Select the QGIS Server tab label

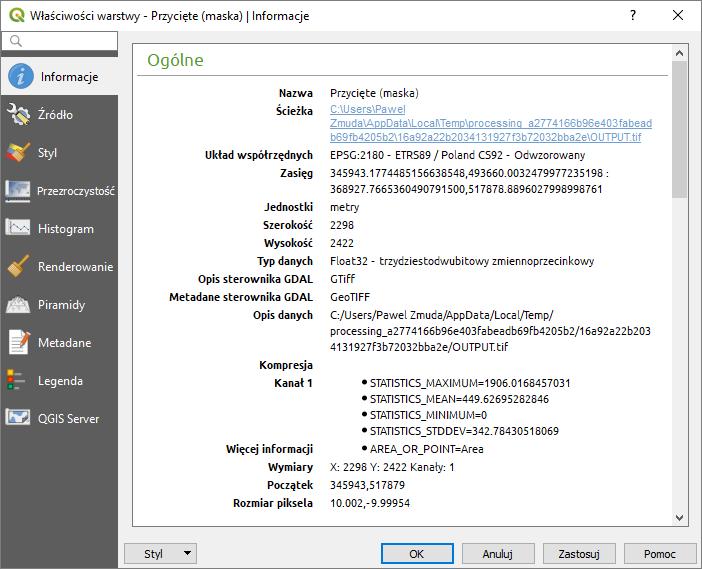point(68,419)
